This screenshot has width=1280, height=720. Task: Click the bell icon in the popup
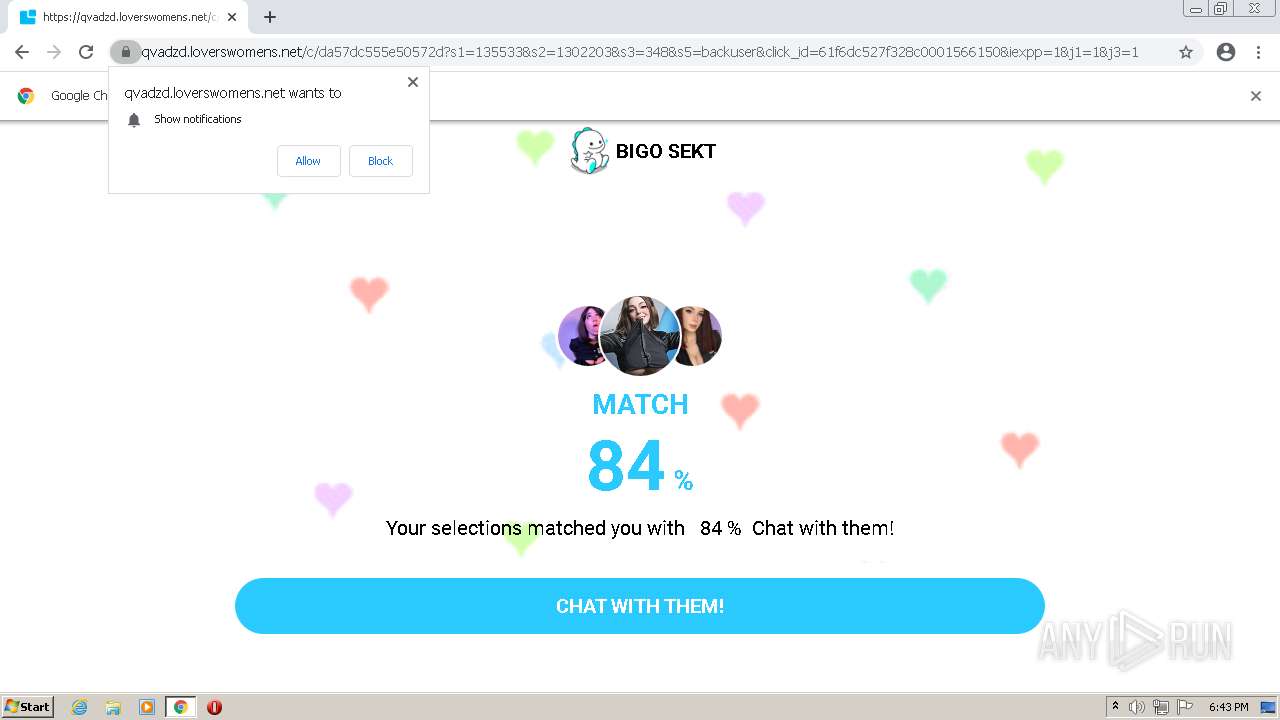134,120
